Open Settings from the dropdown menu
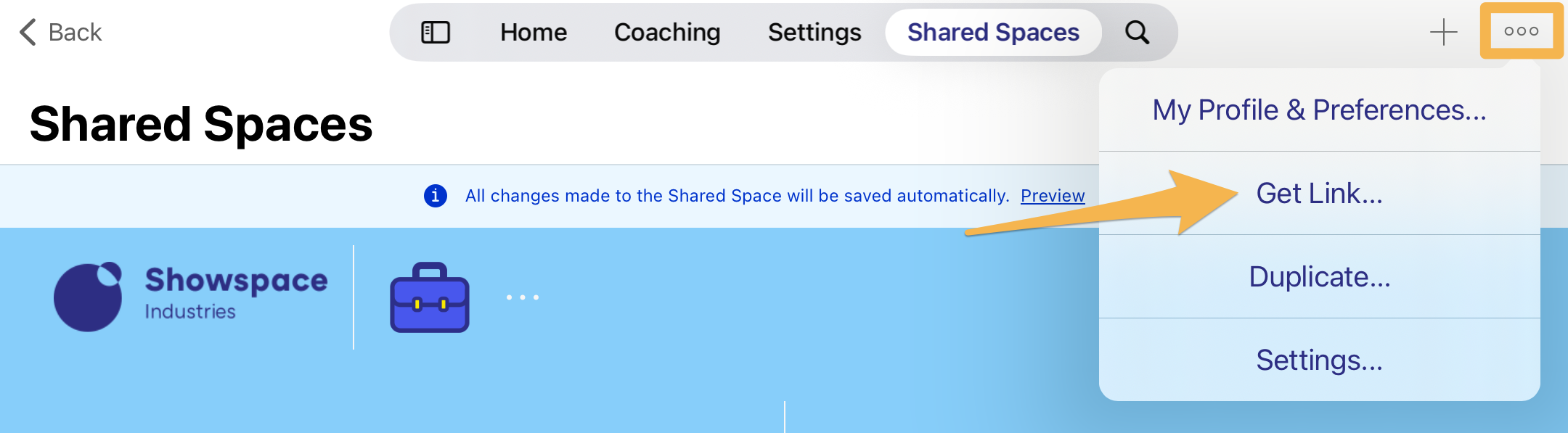 click(x=1319, y=360)
